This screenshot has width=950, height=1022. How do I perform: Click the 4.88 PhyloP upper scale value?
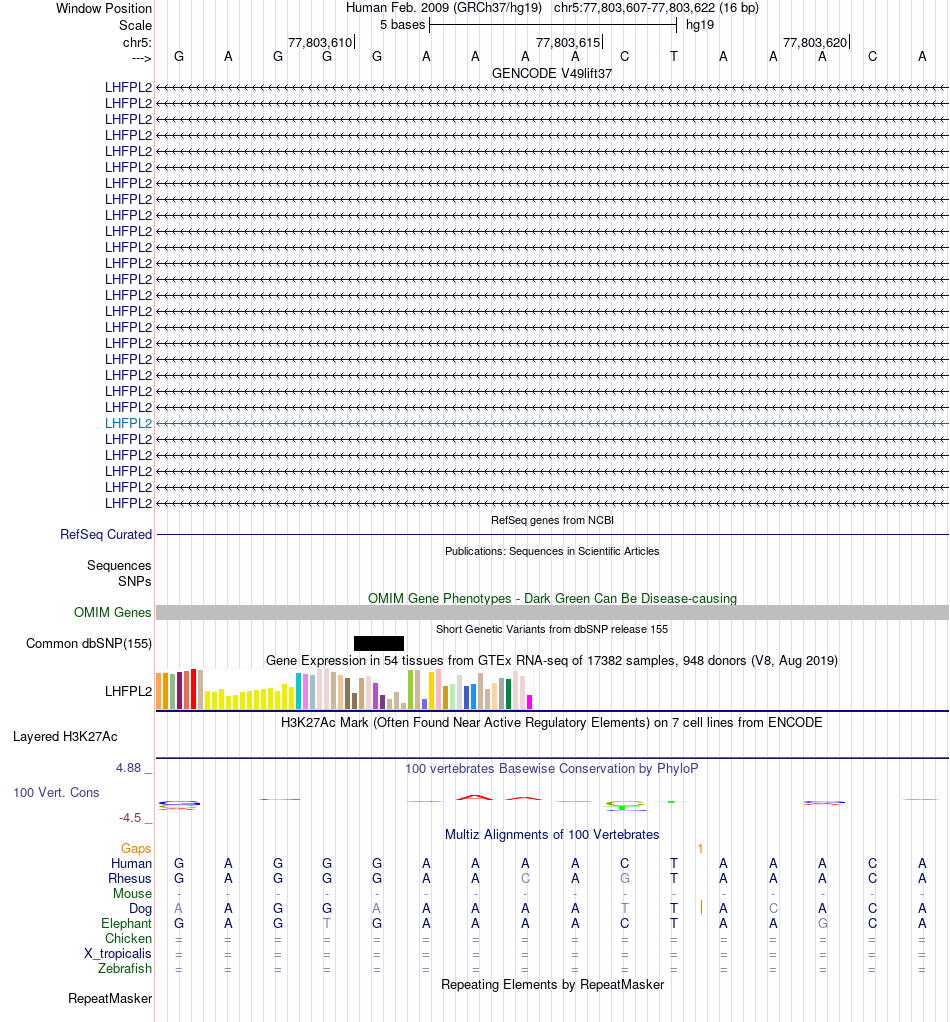[128, 768]
